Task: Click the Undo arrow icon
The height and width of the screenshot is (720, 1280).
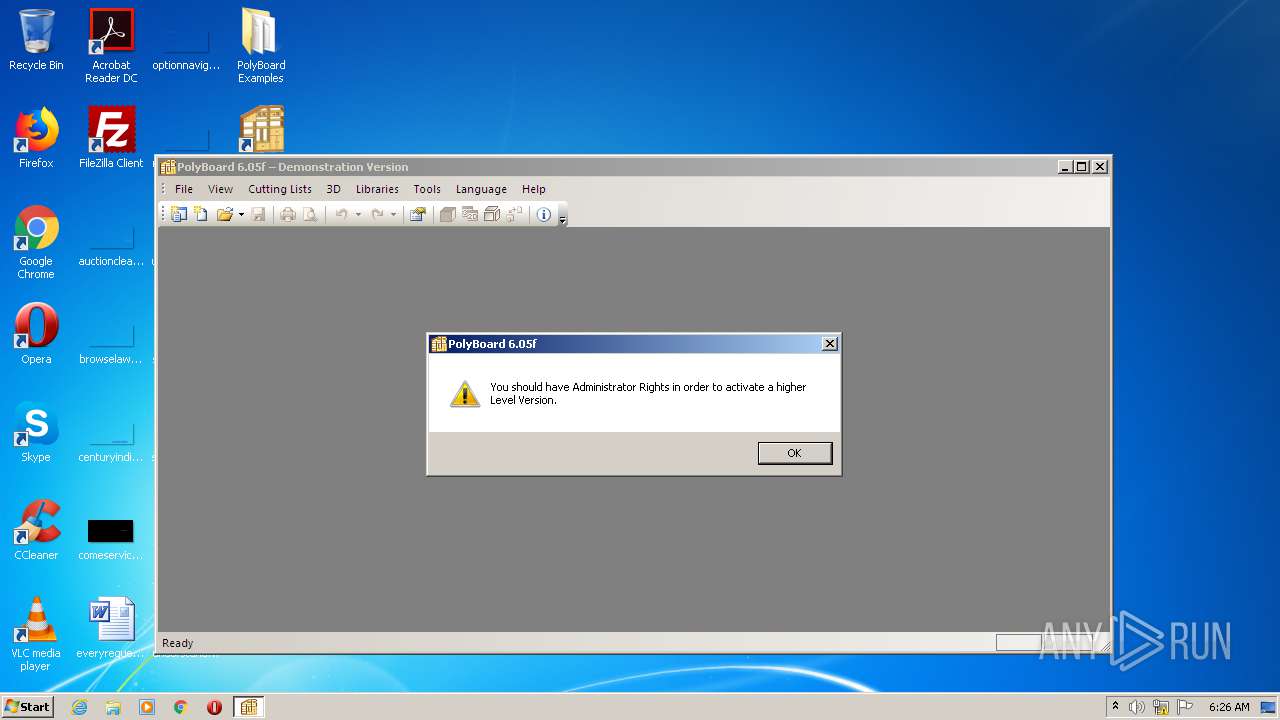Action: tap(341, 214)
